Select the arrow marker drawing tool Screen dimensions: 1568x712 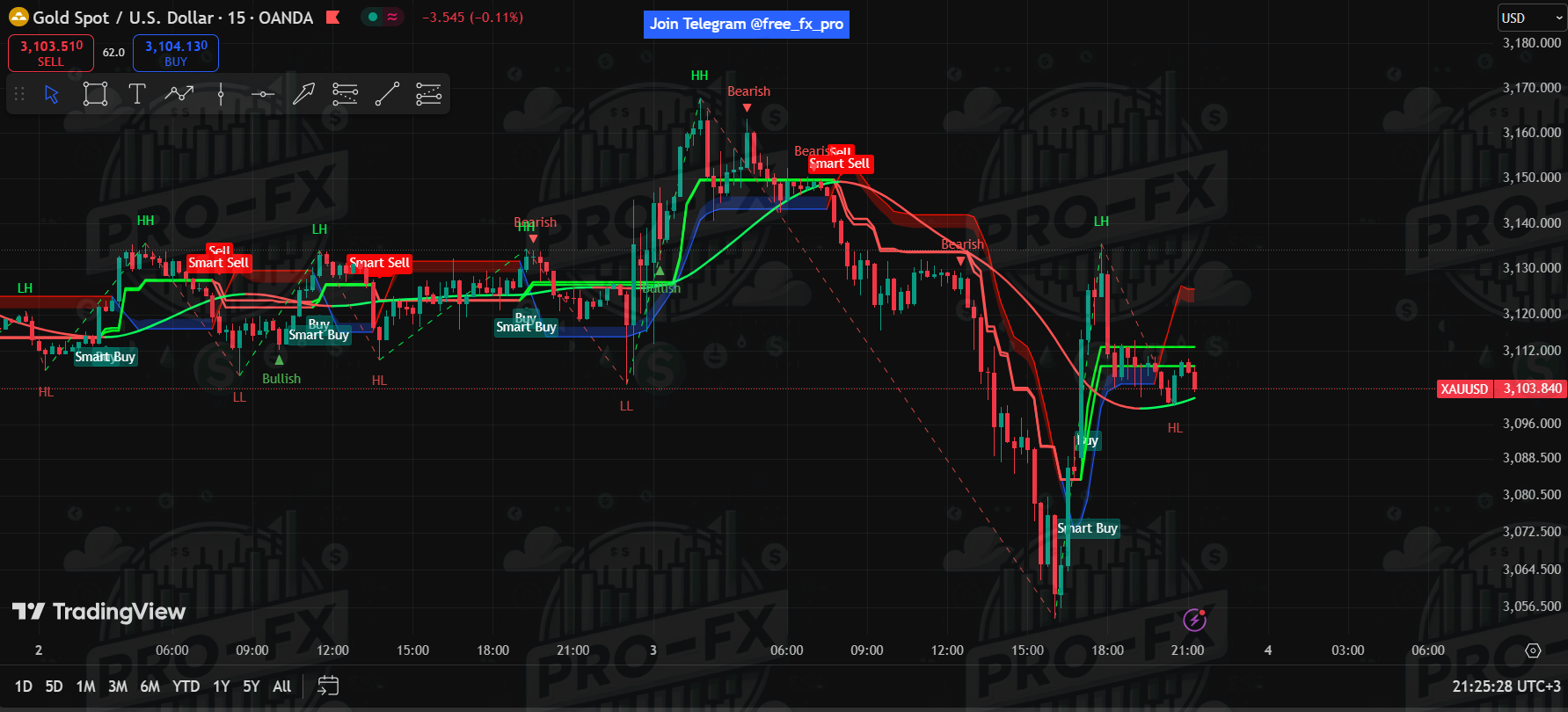(303, 94)
